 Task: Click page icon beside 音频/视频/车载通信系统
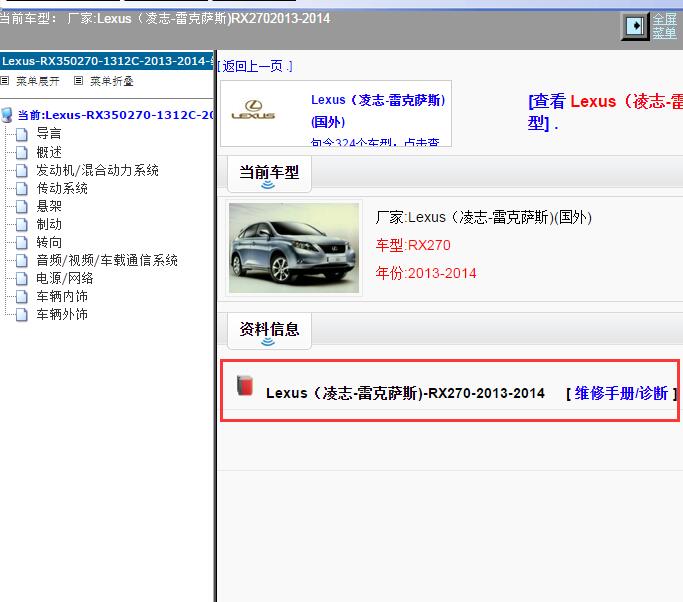click(x=22, y=260)
